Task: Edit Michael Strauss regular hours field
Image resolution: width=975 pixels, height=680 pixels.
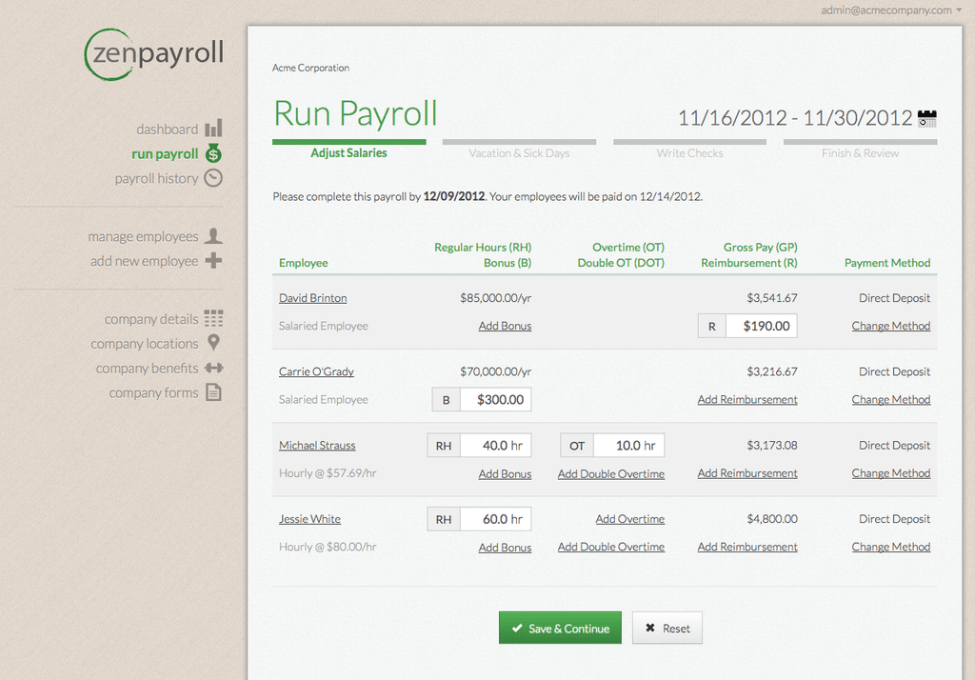Action: 495,446
